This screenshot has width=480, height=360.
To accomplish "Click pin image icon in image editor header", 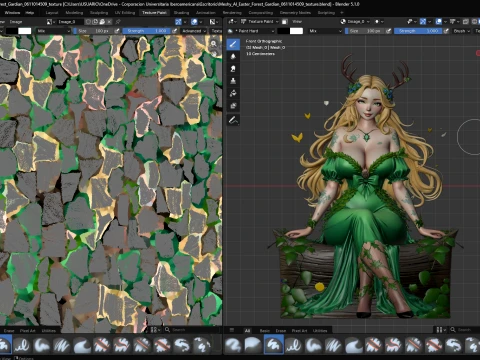I will pyautogui.click(x=118, y=22).
